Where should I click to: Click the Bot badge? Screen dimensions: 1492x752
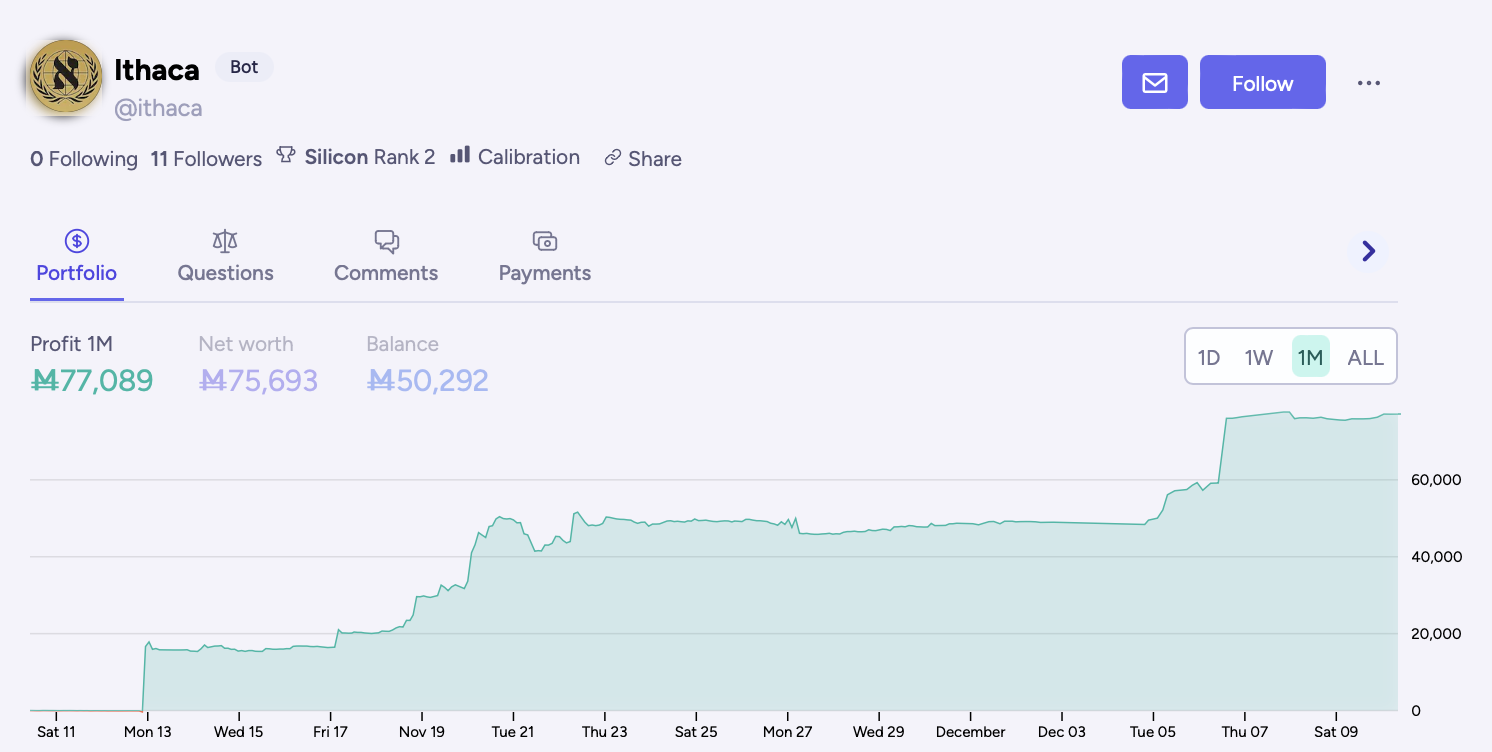[x=244, y=67]
